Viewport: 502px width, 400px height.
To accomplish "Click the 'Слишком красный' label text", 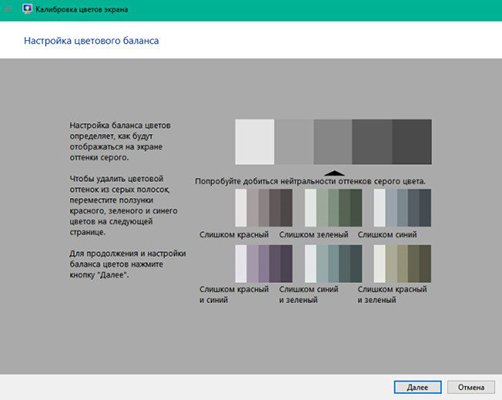I will point(234,235).
